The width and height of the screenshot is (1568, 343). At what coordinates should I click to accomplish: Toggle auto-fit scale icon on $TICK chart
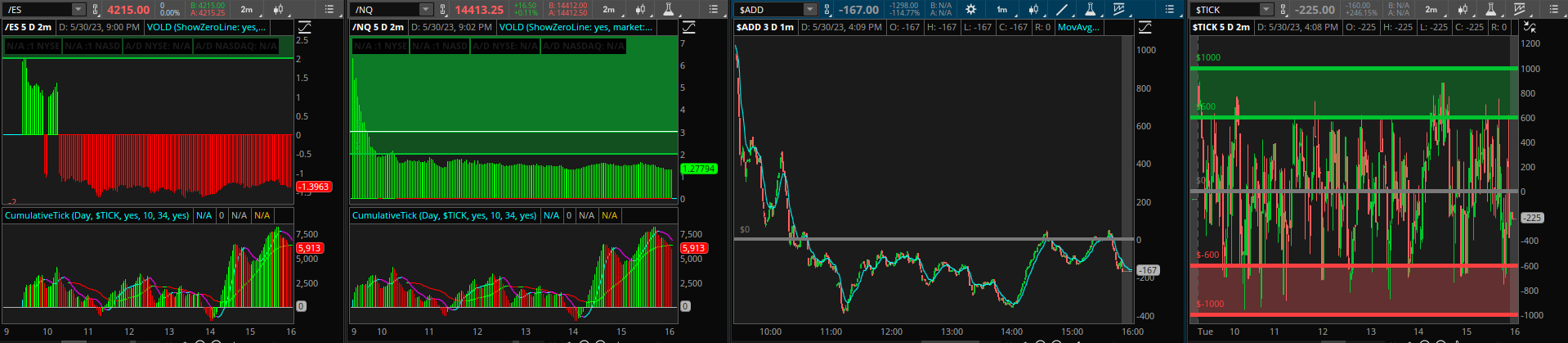(1530, 27)
